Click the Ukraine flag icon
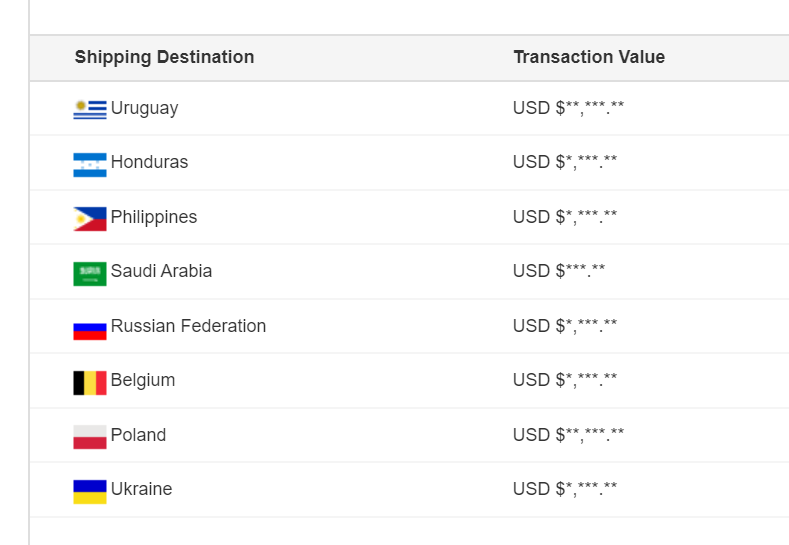The width and height of the screenshot is (789, 545). coord(90,492)
